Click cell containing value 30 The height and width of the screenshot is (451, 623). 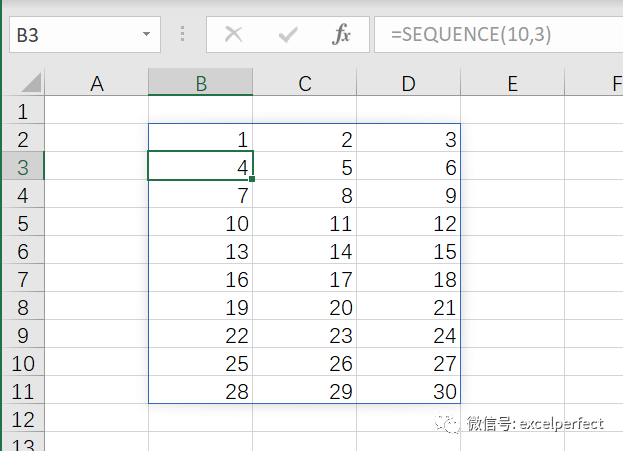coord(408,391)
